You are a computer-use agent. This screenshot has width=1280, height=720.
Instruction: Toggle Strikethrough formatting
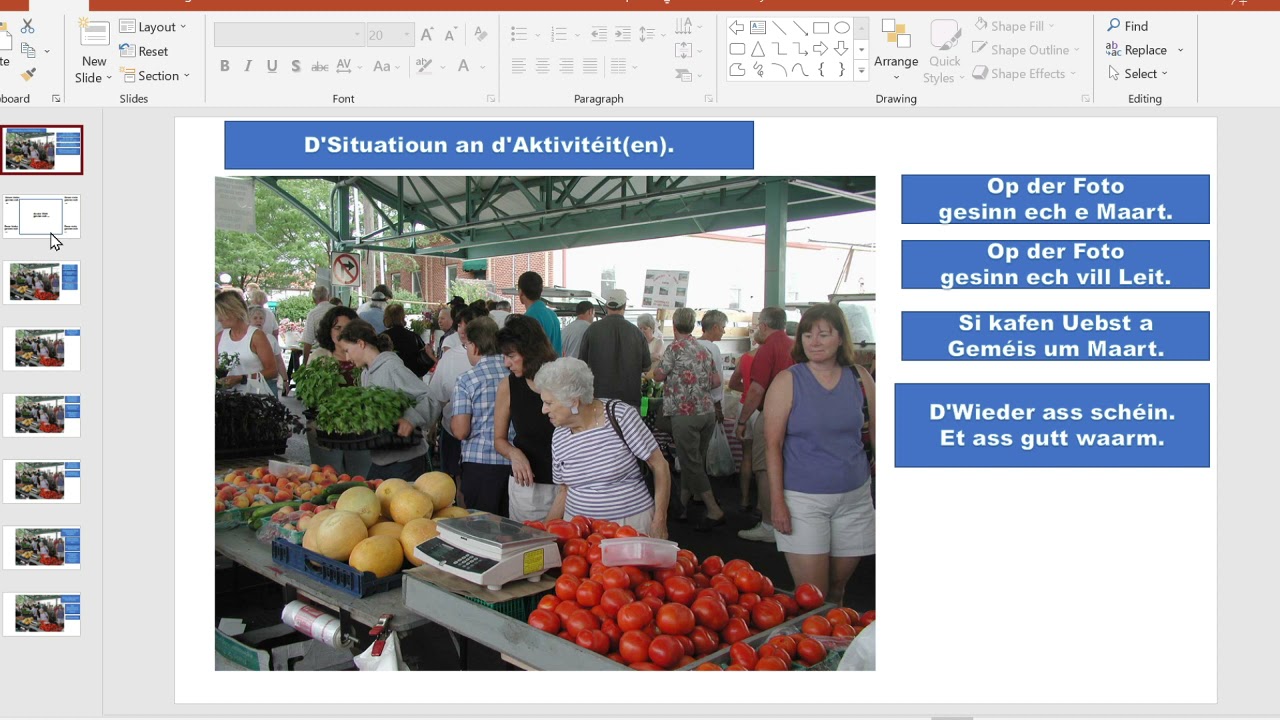pos(320,66)
